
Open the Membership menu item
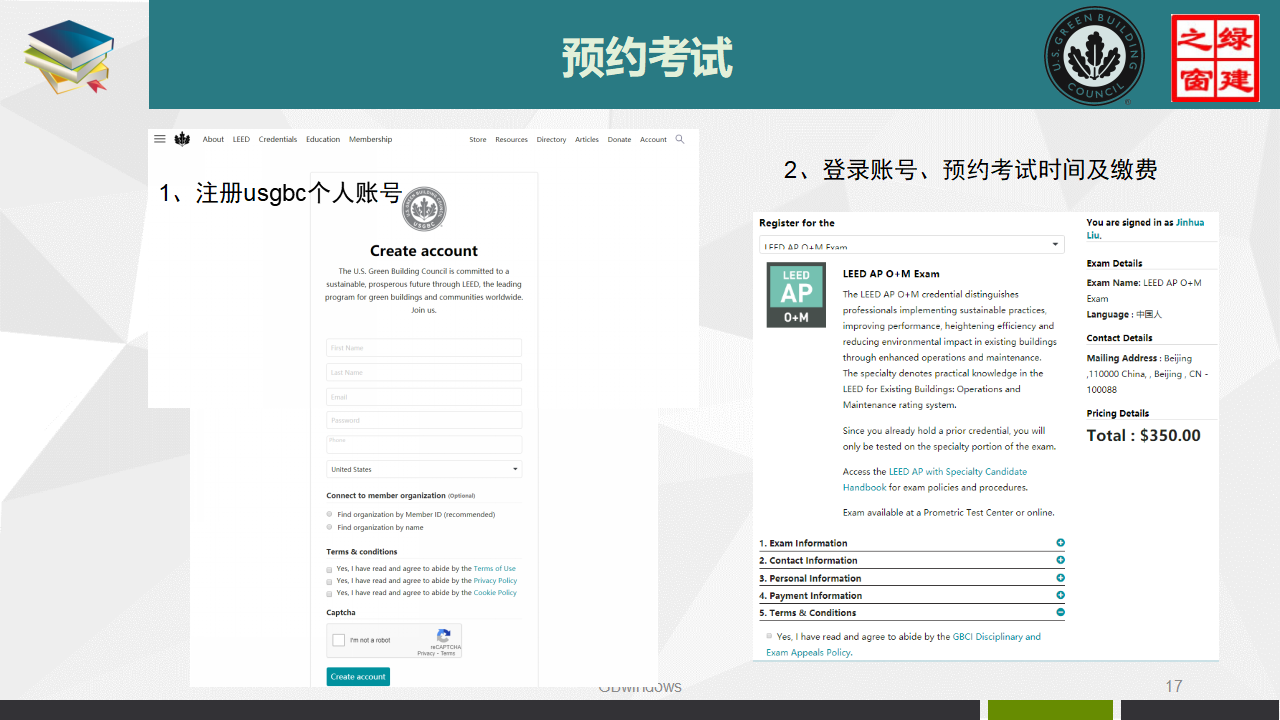pyautogui.click(x=370, y=139)
